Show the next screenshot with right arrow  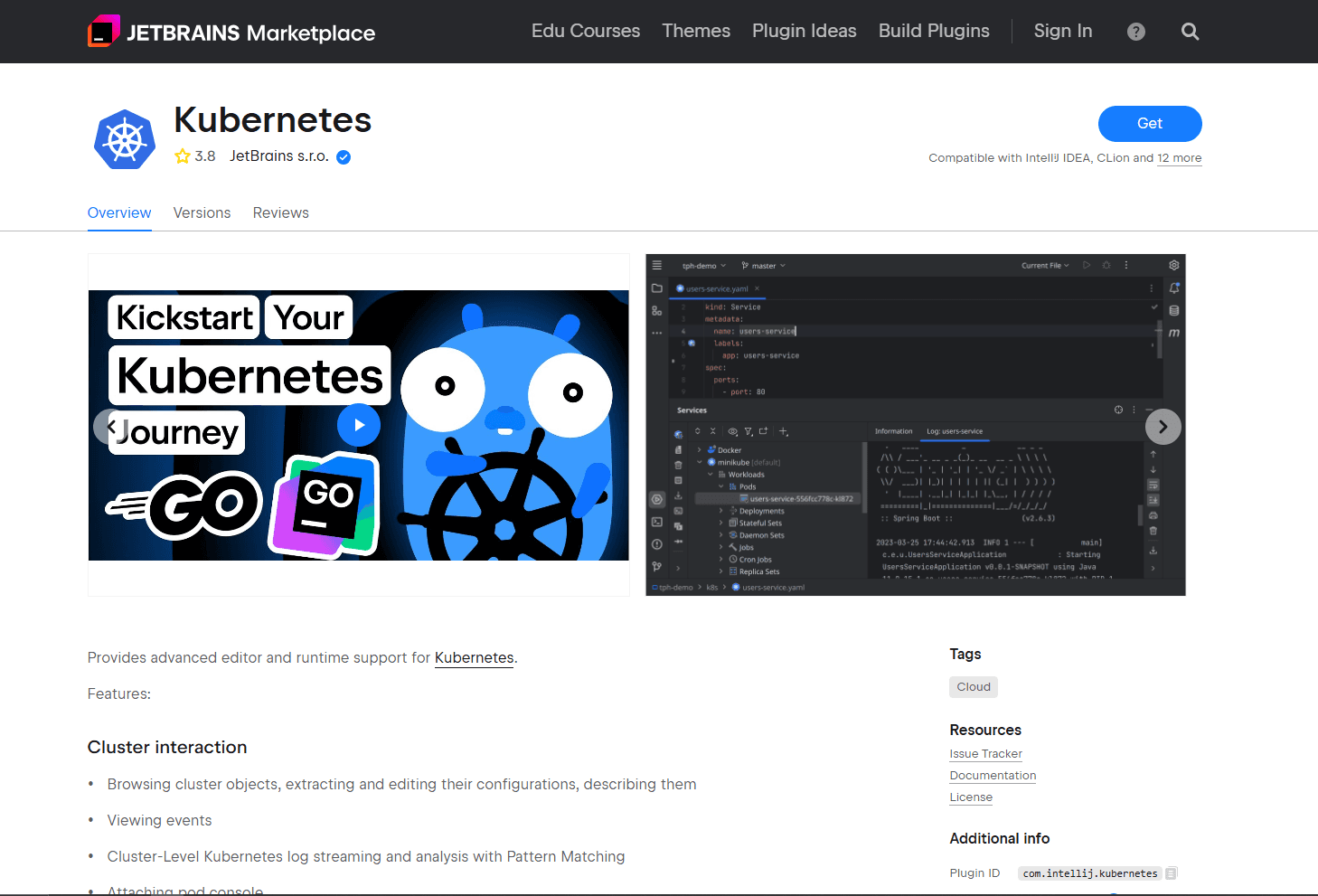[x=1163, y=427]
